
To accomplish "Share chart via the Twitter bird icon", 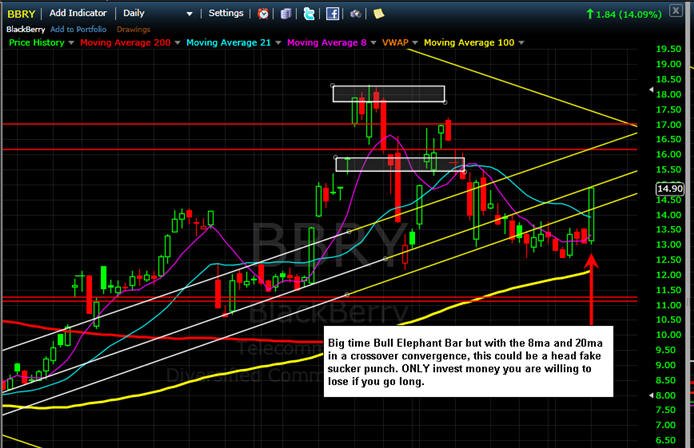I will pos(309,14).
